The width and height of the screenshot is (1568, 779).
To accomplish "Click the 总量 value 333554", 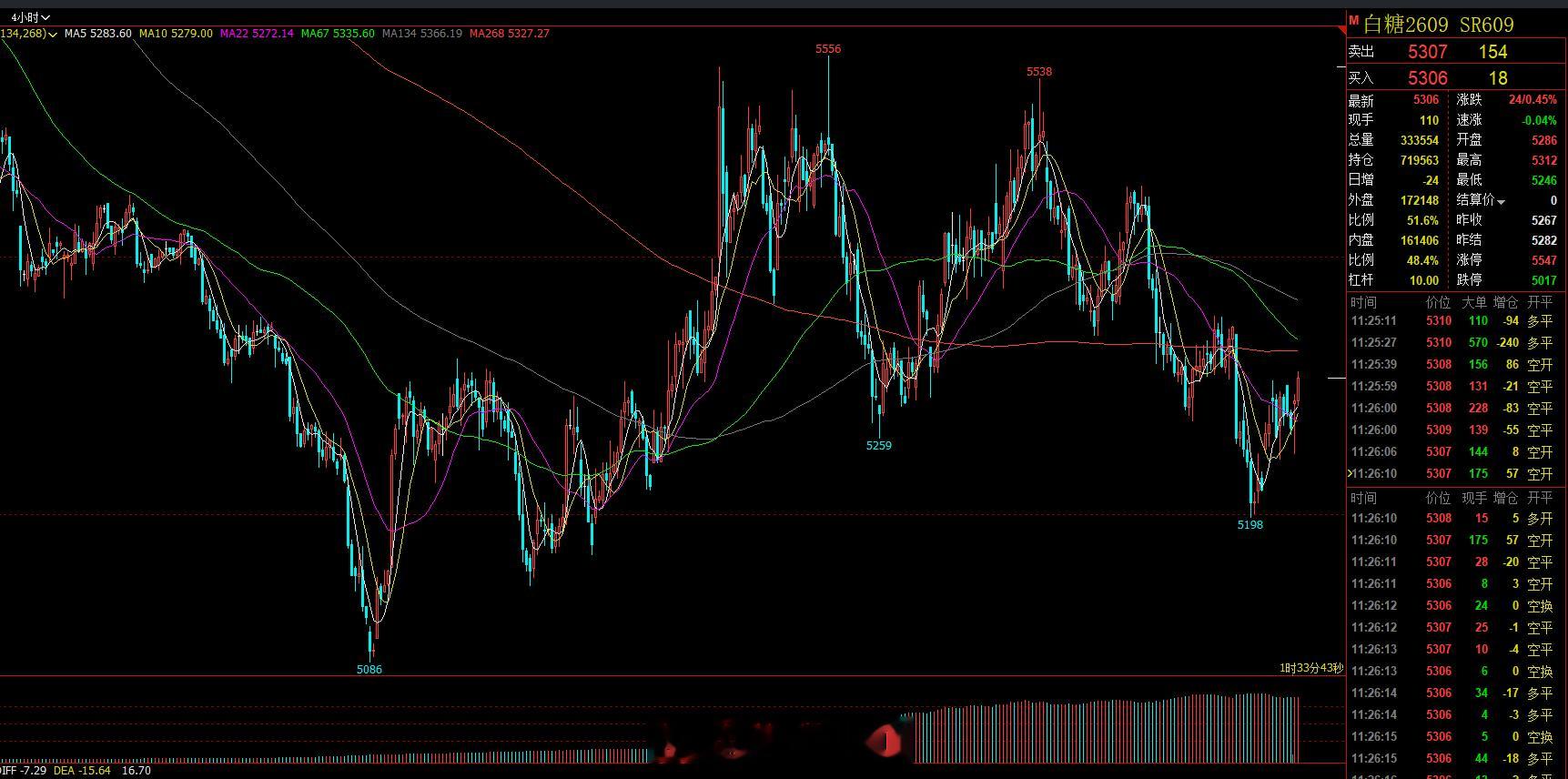I will pos(1420,140).
